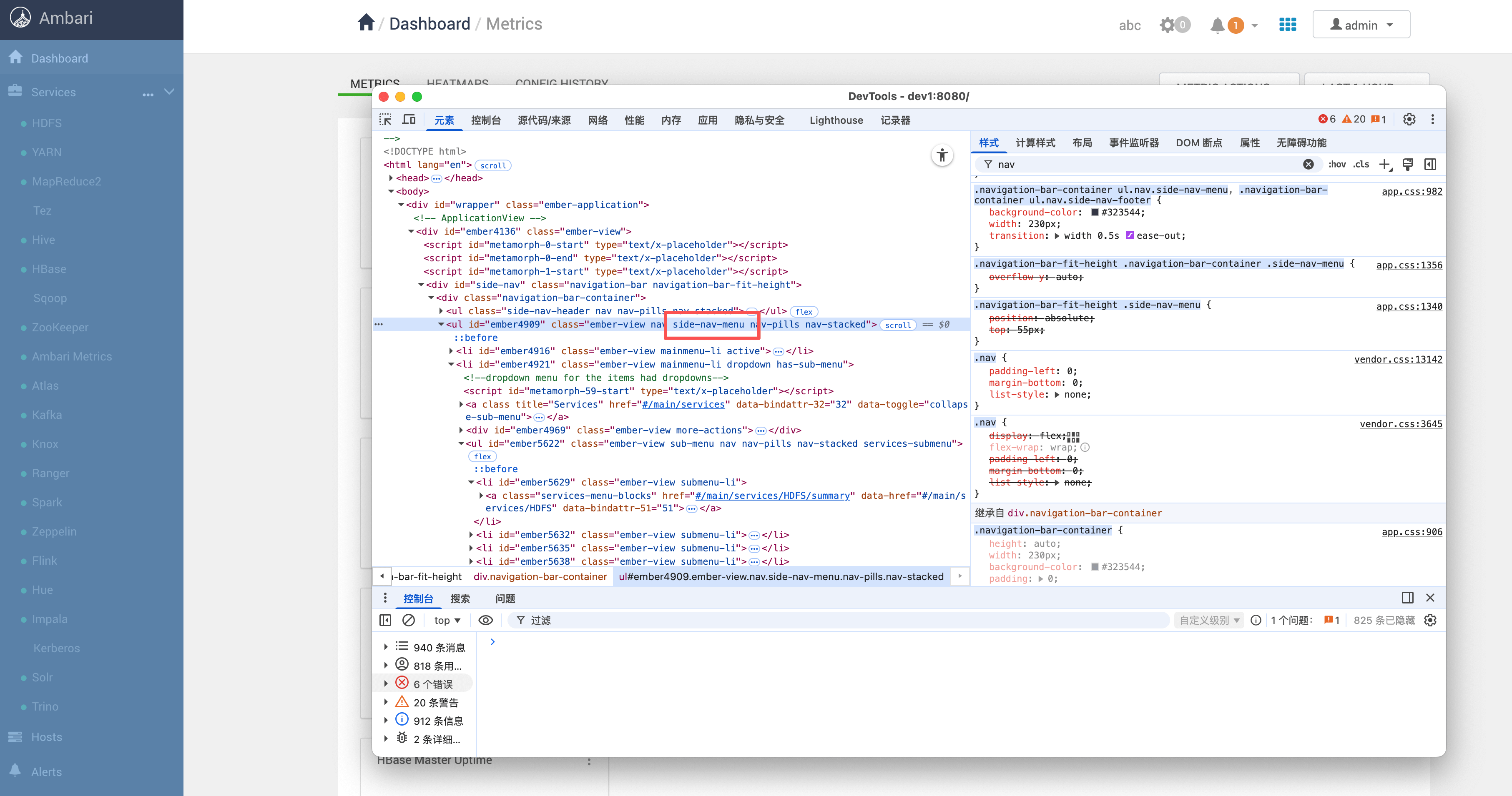This screenshot has height=796, width=1512.
Task: Open DevTools settings gear
Action: click(x=1409, y=120)
